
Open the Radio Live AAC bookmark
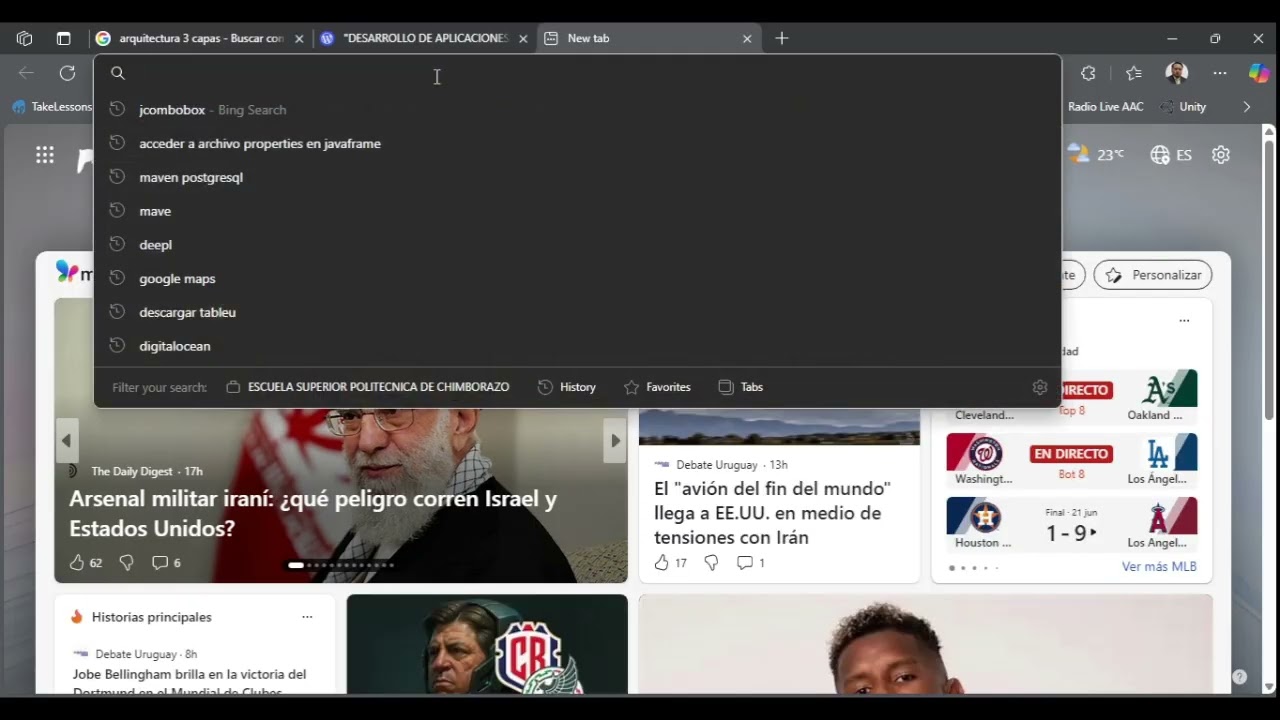(x=1105, y=107)
